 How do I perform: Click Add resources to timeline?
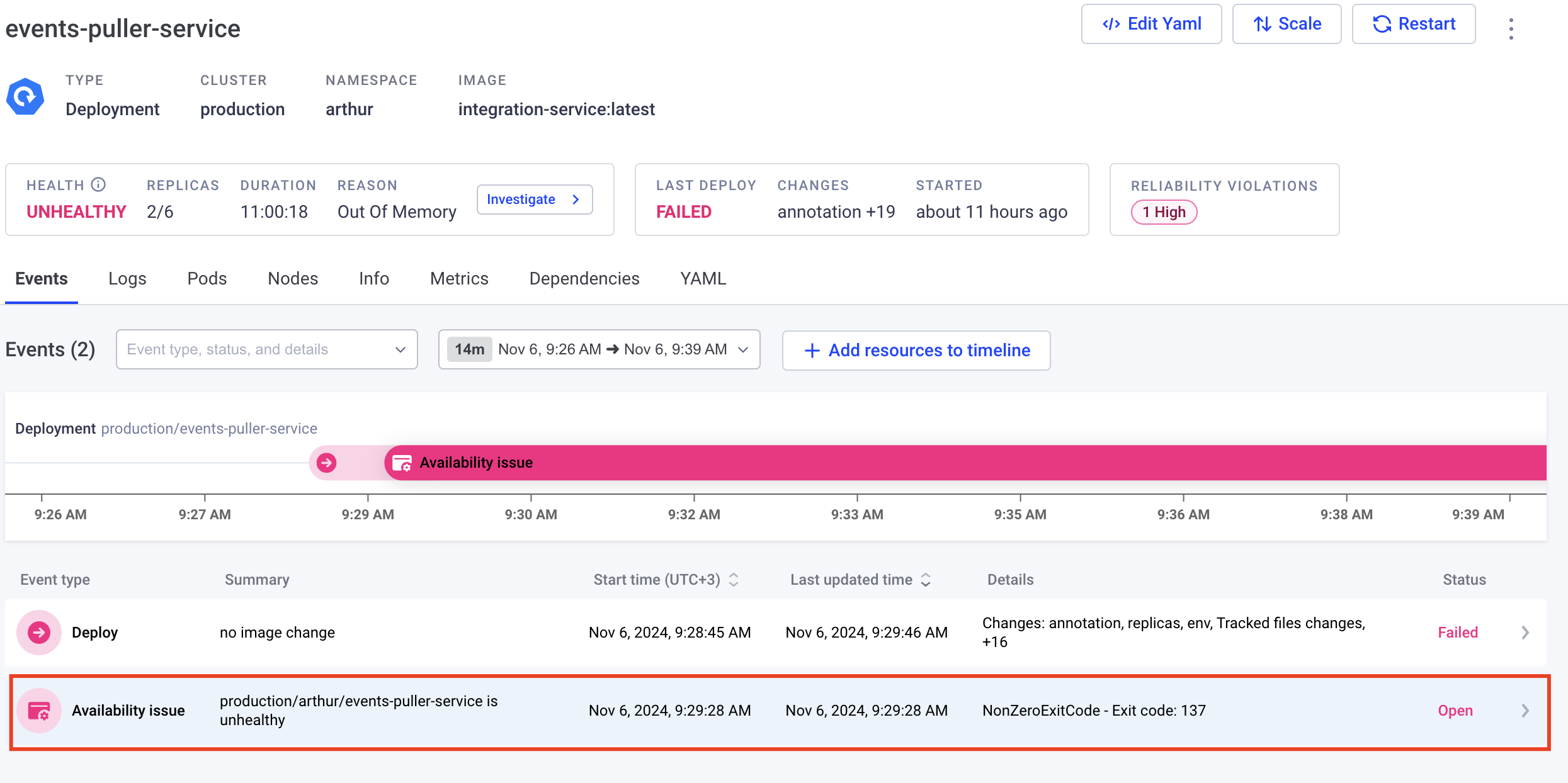coord(916,351)
